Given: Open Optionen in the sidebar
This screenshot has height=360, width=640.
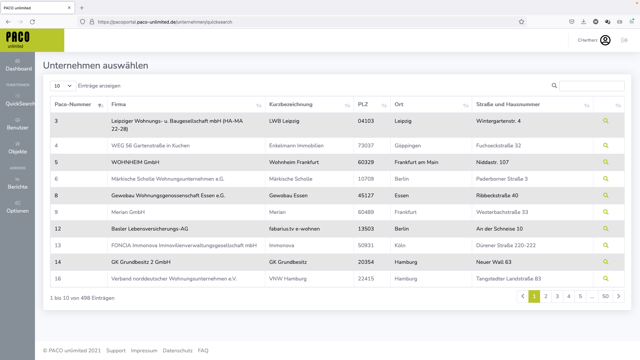Looking at the screenshot, I should [x=18, y=207].
